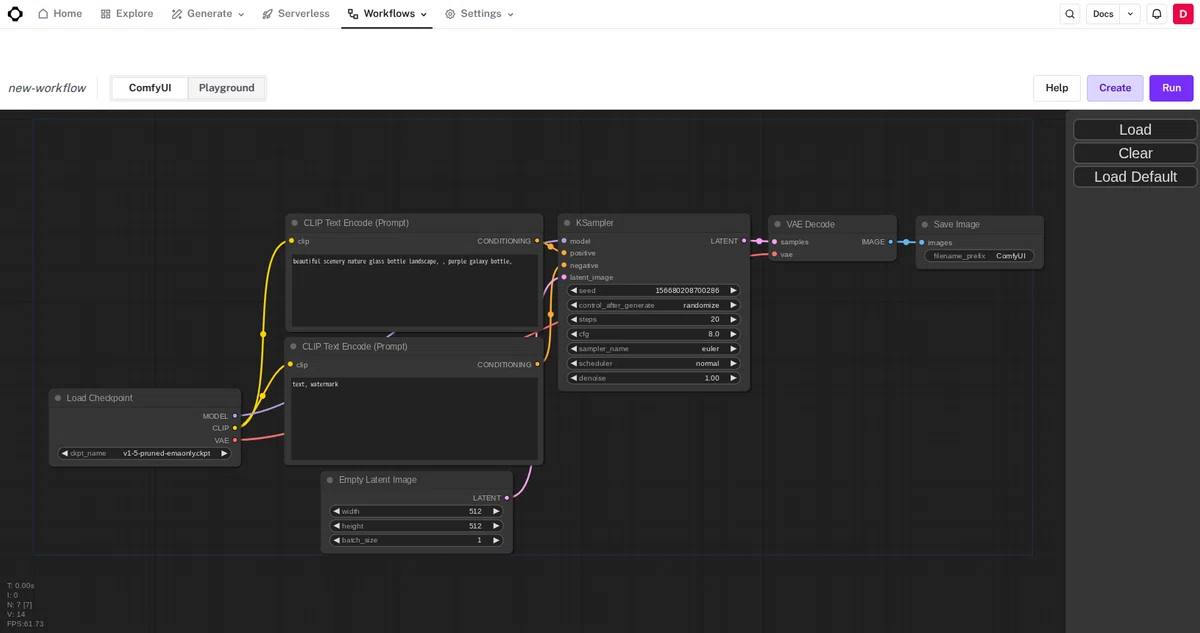Viewport: 1200px width, 633px height.
Task: Go to Home page
Action: pyautogui.click(x=60, y=14)
